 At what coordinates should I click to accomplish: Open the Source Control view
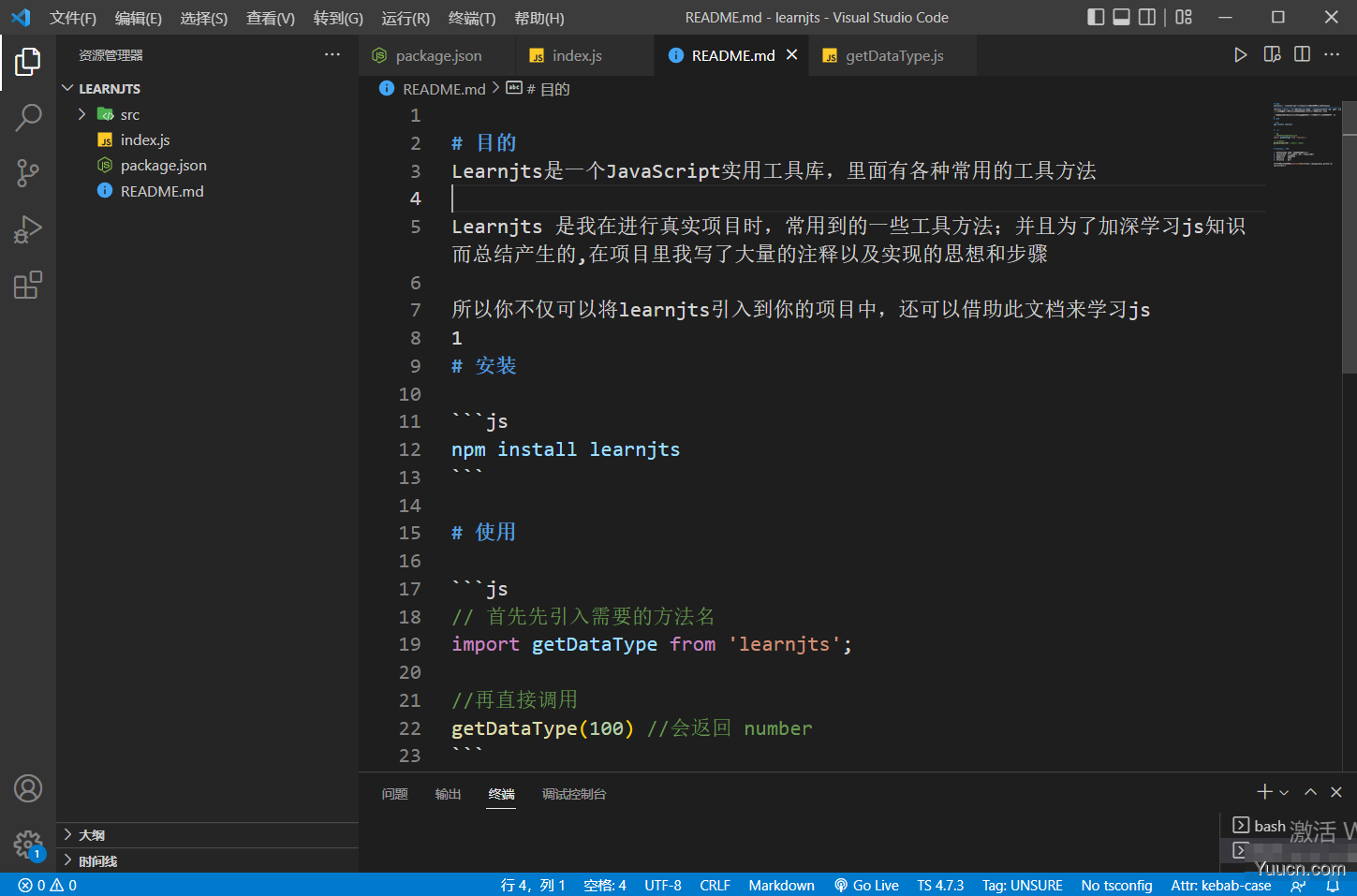point(28,173)
